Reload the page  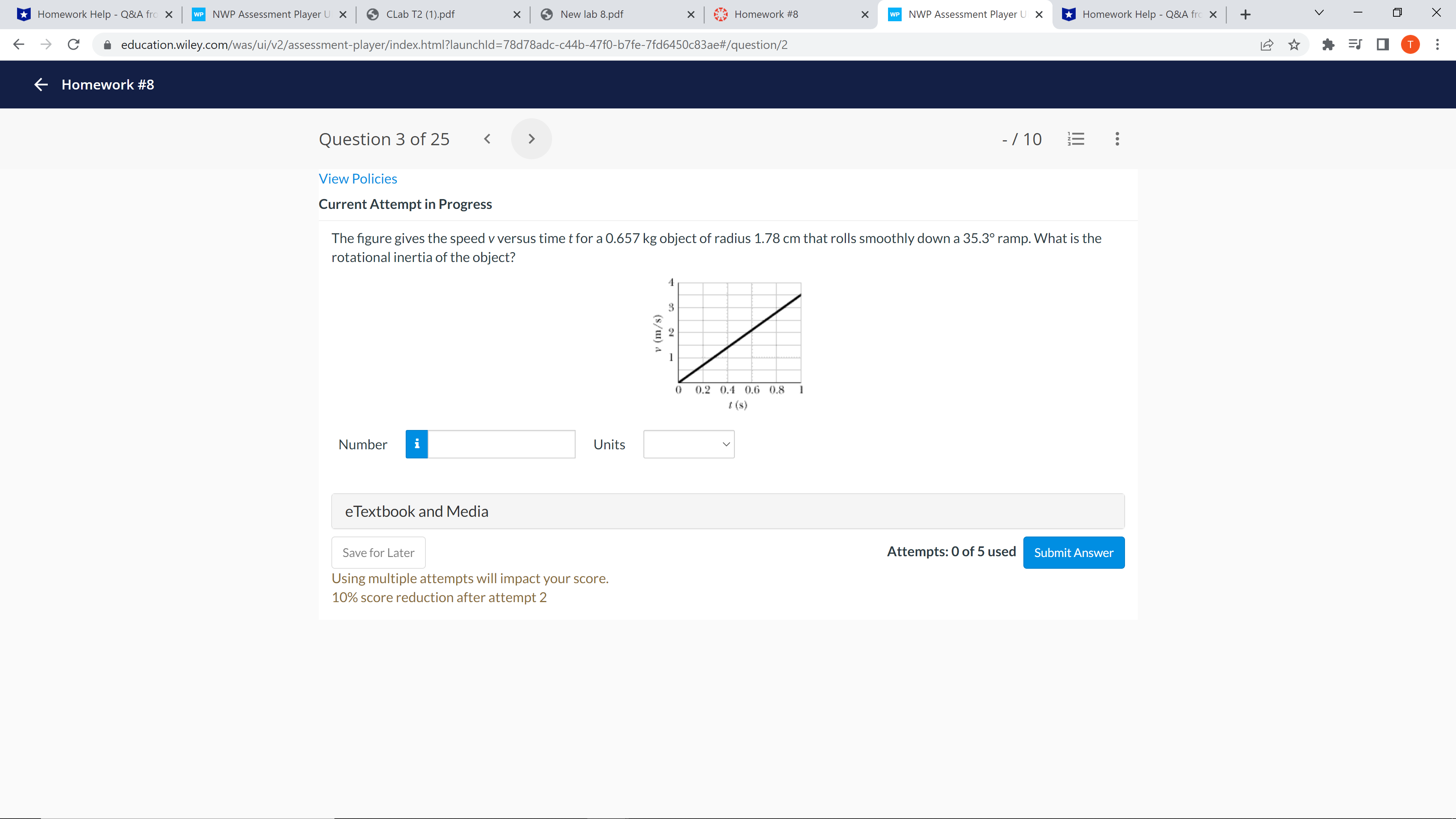74,45
